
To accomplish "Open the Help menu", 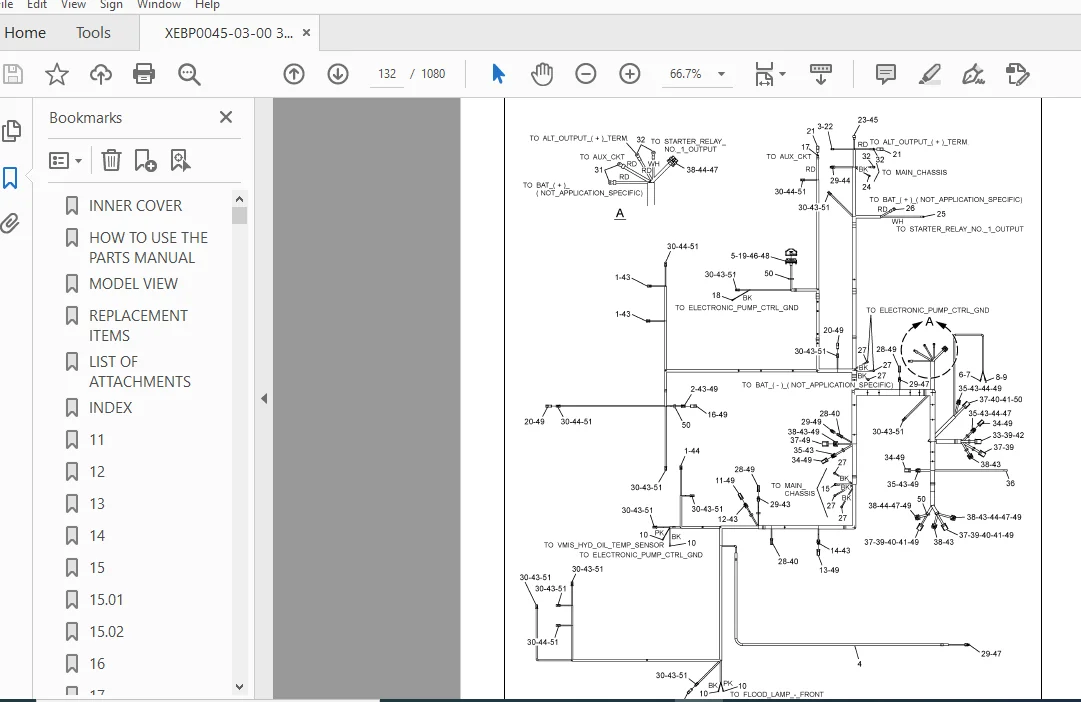I will tap(207, 5).
